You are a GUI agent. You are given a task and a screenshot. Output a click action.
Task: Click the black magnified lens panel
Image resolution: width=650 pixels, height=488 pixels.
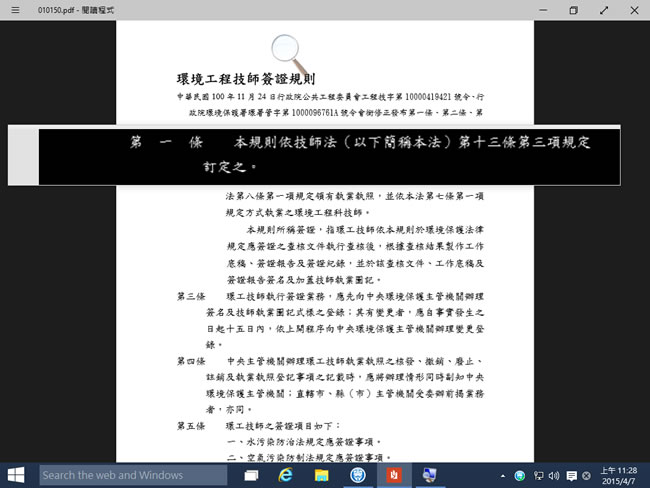(x=325, y=155)
